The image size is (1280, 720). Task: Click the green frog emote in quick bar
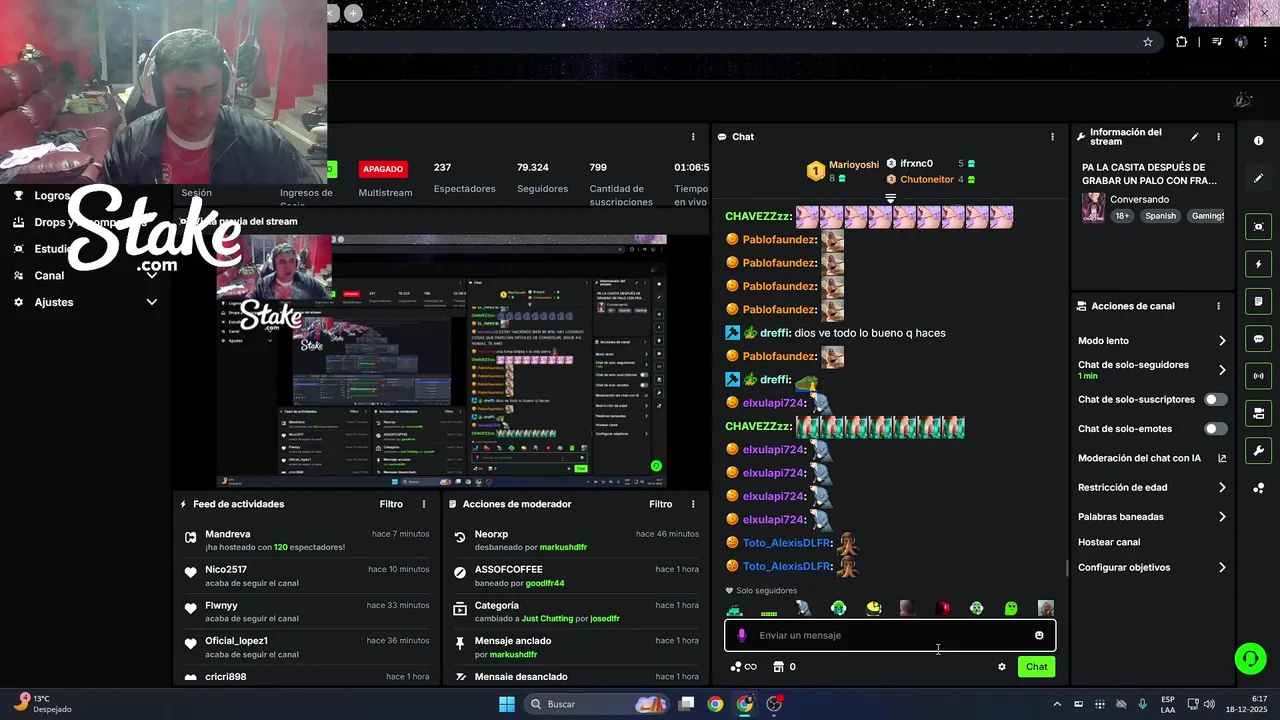click(x=1011, y=608)
